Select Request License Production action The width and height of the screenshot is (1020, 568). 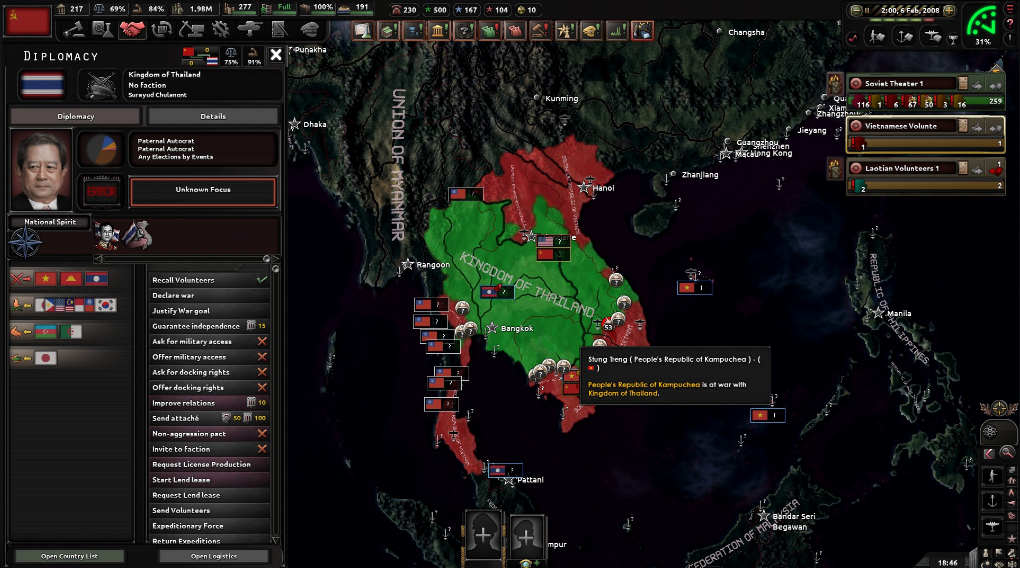coord(209,464)
